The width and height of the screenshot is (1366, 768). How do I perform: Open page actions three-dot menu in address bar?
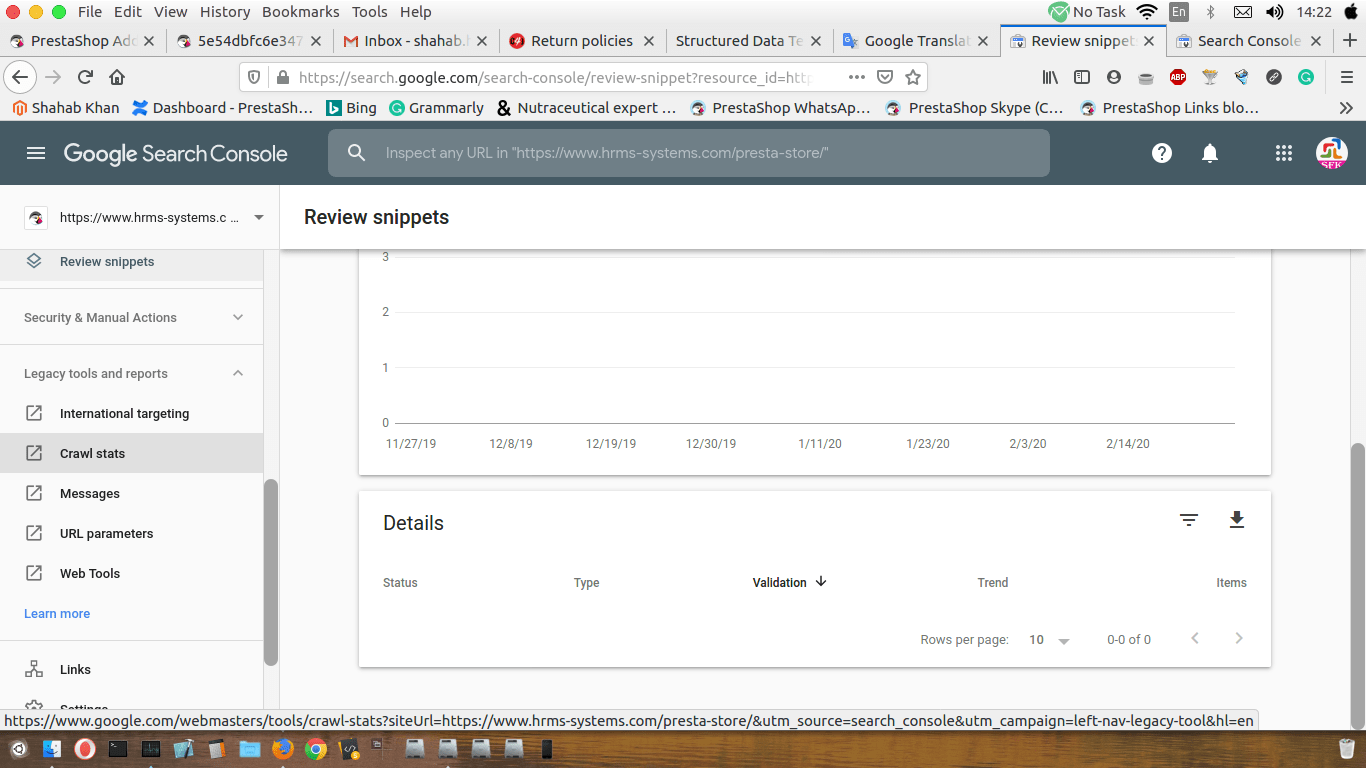(857, 77)
